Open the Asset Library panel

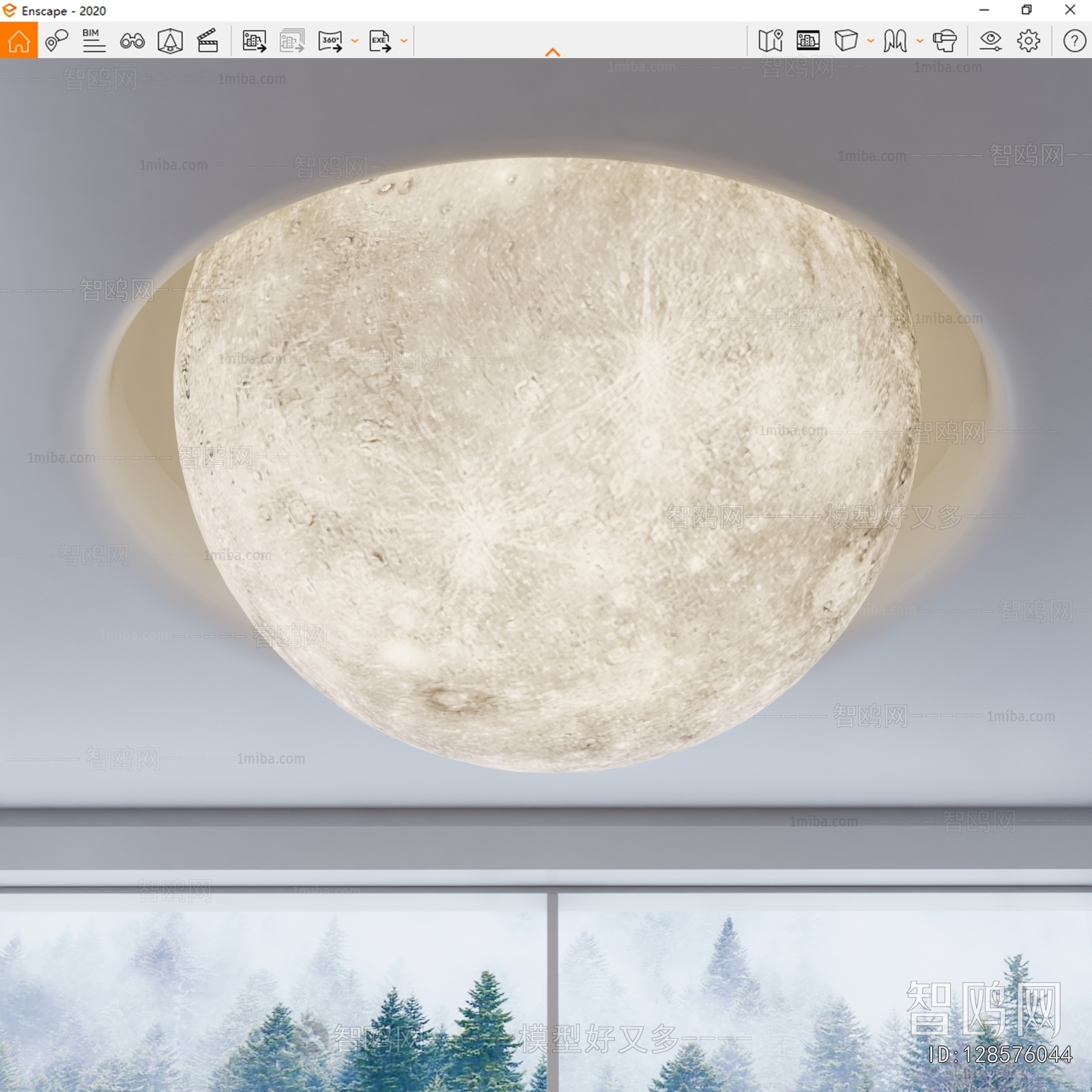point(808,41)
